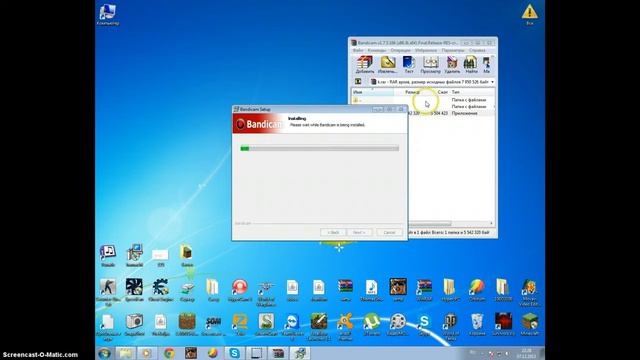
Task: Click the Удалить (Delete) icon in WinRAR
Action: [452, 64]
